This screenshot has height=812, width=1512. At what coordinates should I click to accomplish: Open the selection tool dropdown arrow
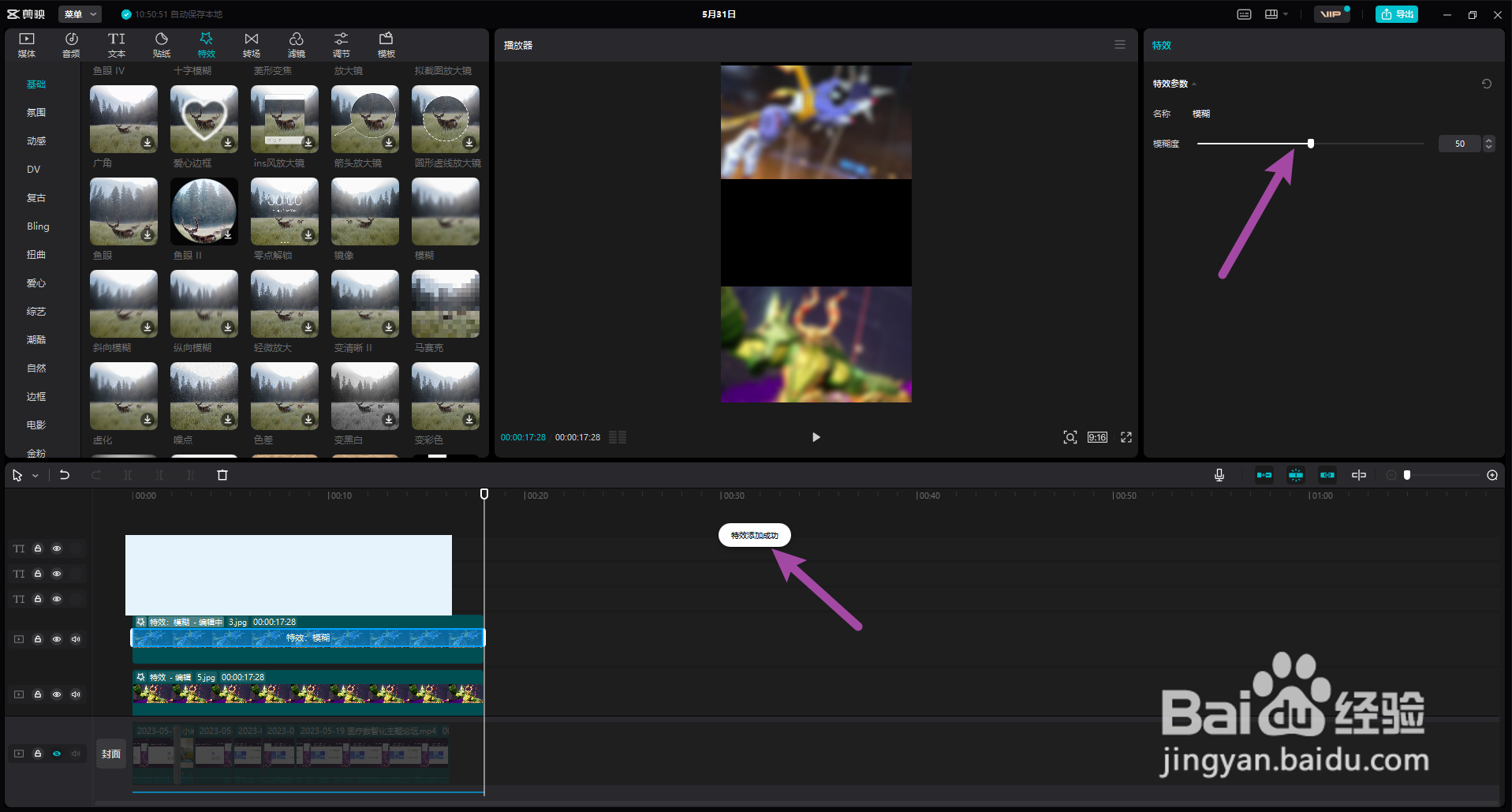pyautogui.click(x=35, y=476)
